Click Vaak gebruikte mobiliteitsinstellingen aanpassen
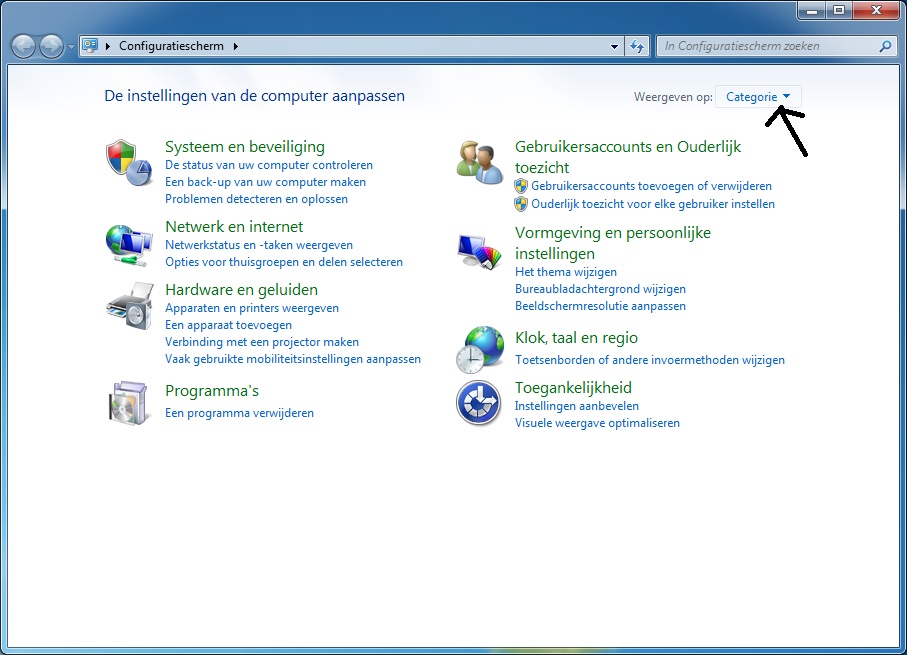This screenshot has width=907, height=655. [293, 359]
